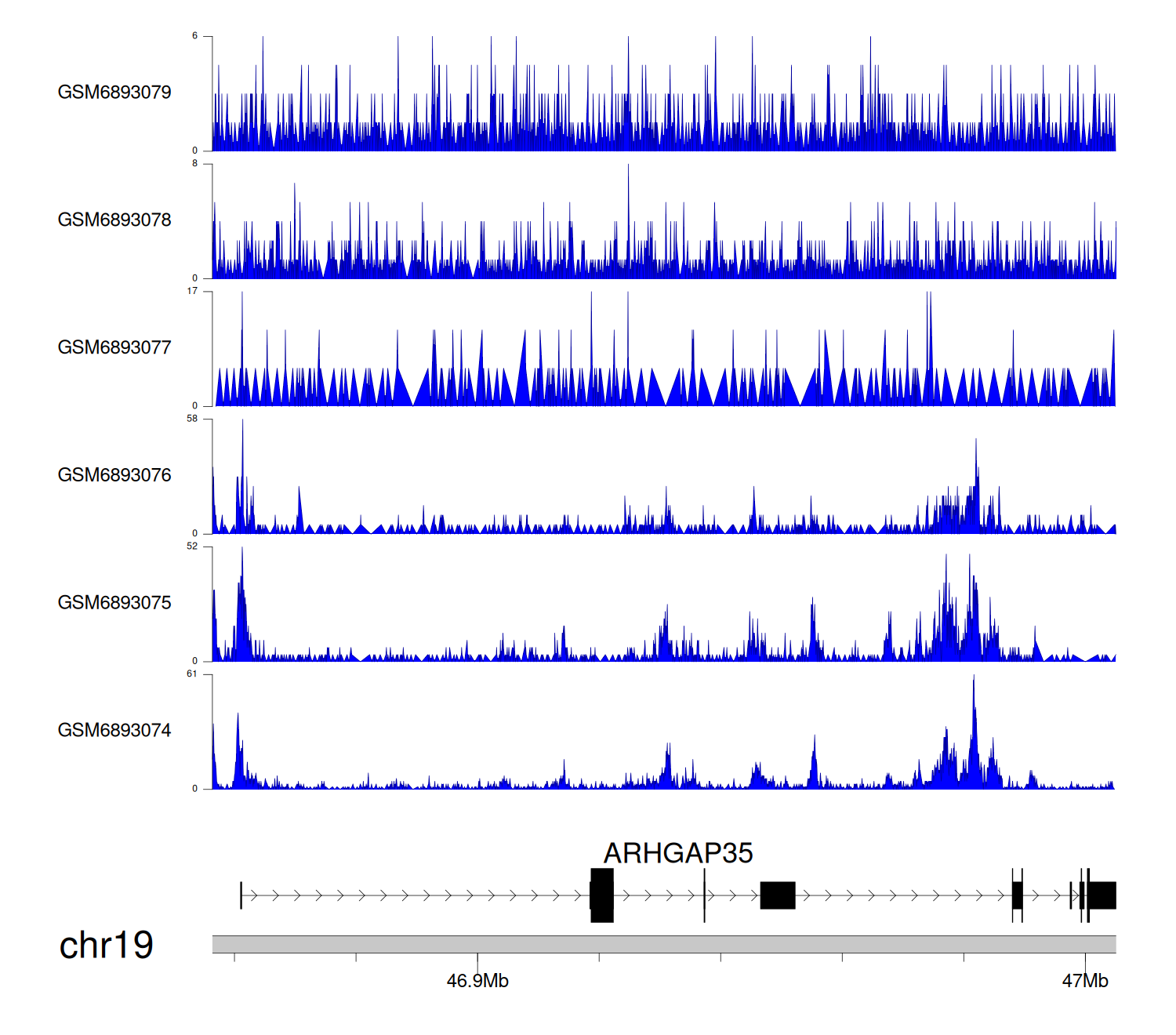
Task: Click y-axis maximum value 61
Action: click(x=192, y=674)
